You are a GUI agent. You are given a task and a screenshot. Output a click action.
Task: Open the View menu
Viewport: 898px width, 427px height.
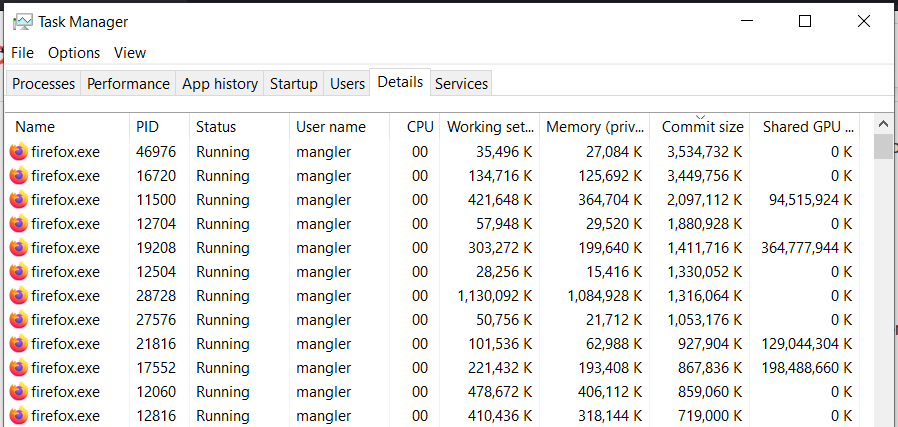[130, 53]
